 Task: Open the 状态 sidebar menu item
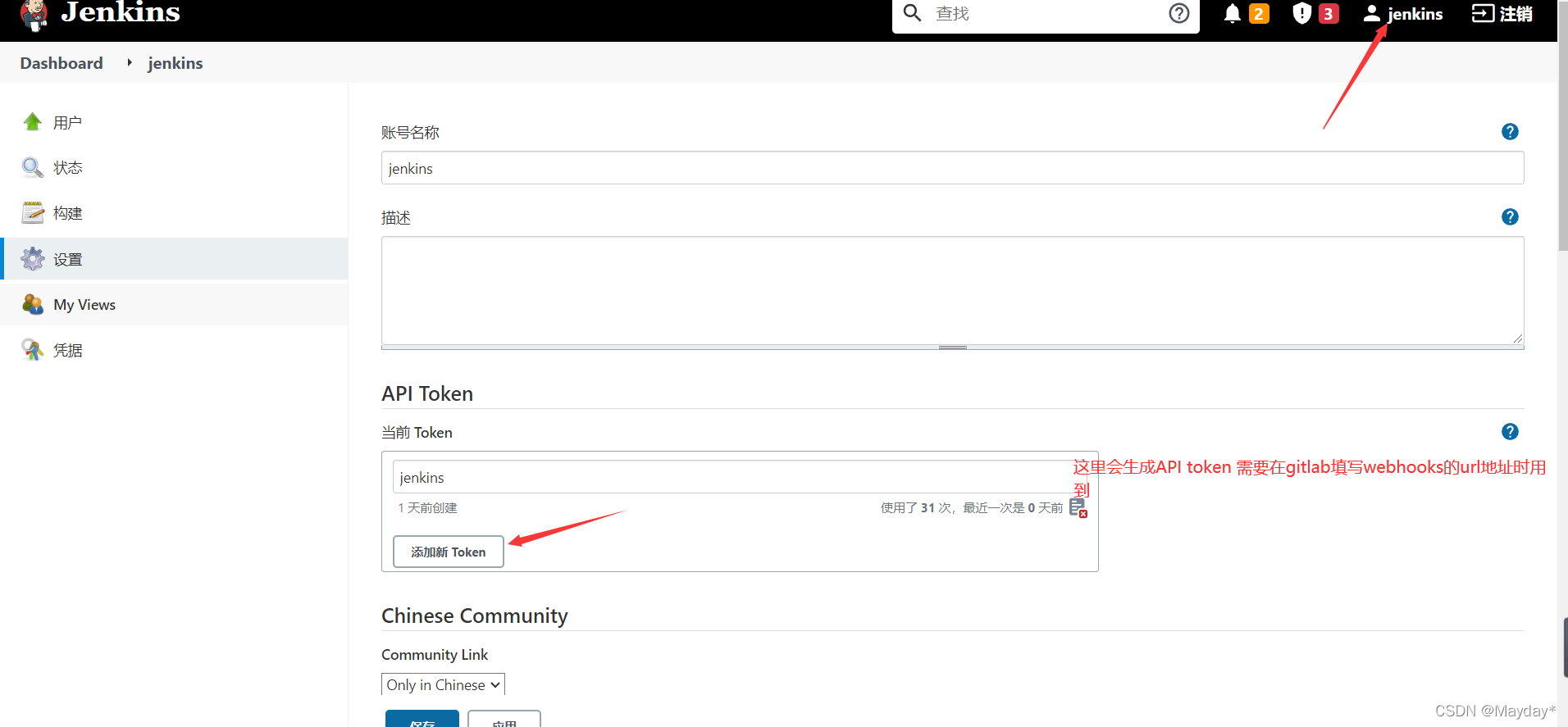(x=174, y=167)
